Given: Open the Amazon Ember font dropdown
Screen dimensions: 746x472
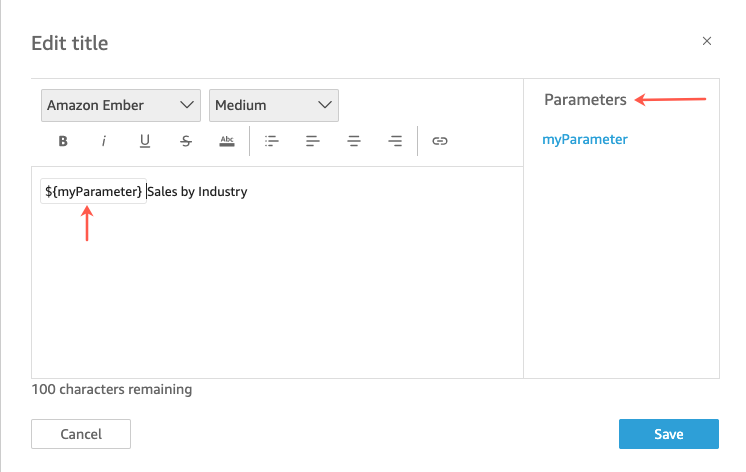Looking at the screenshot, I should (x=120, y=105).
